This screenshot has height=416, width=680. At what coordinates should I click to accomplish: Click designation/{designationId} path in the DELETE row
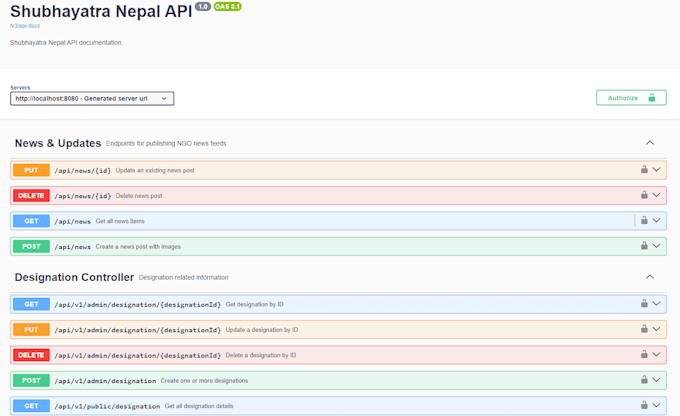(137, 355)
